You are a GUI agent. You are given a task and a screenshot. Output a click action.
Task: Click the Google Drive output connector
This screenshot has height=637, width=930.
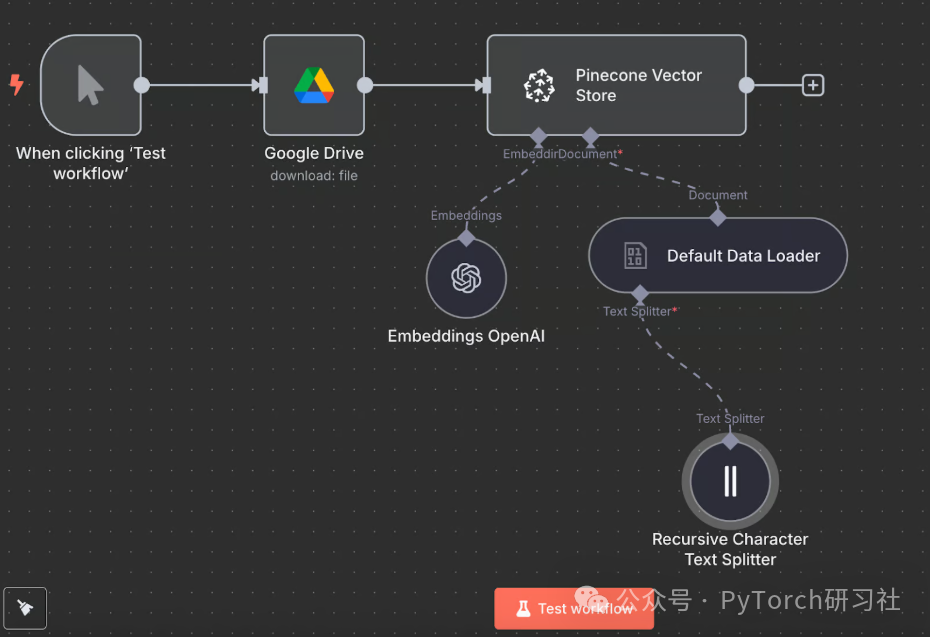365,85
